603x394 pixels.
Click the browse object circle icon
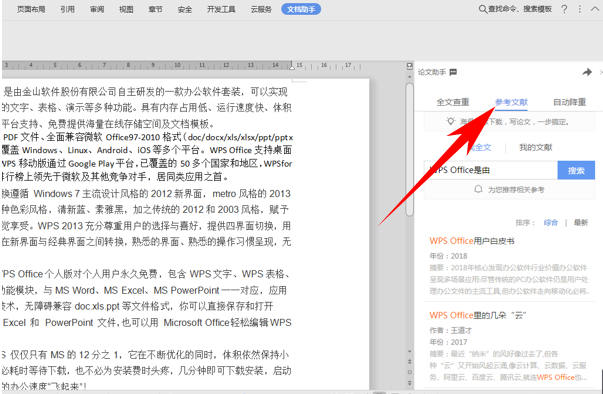tap(410, 372)
